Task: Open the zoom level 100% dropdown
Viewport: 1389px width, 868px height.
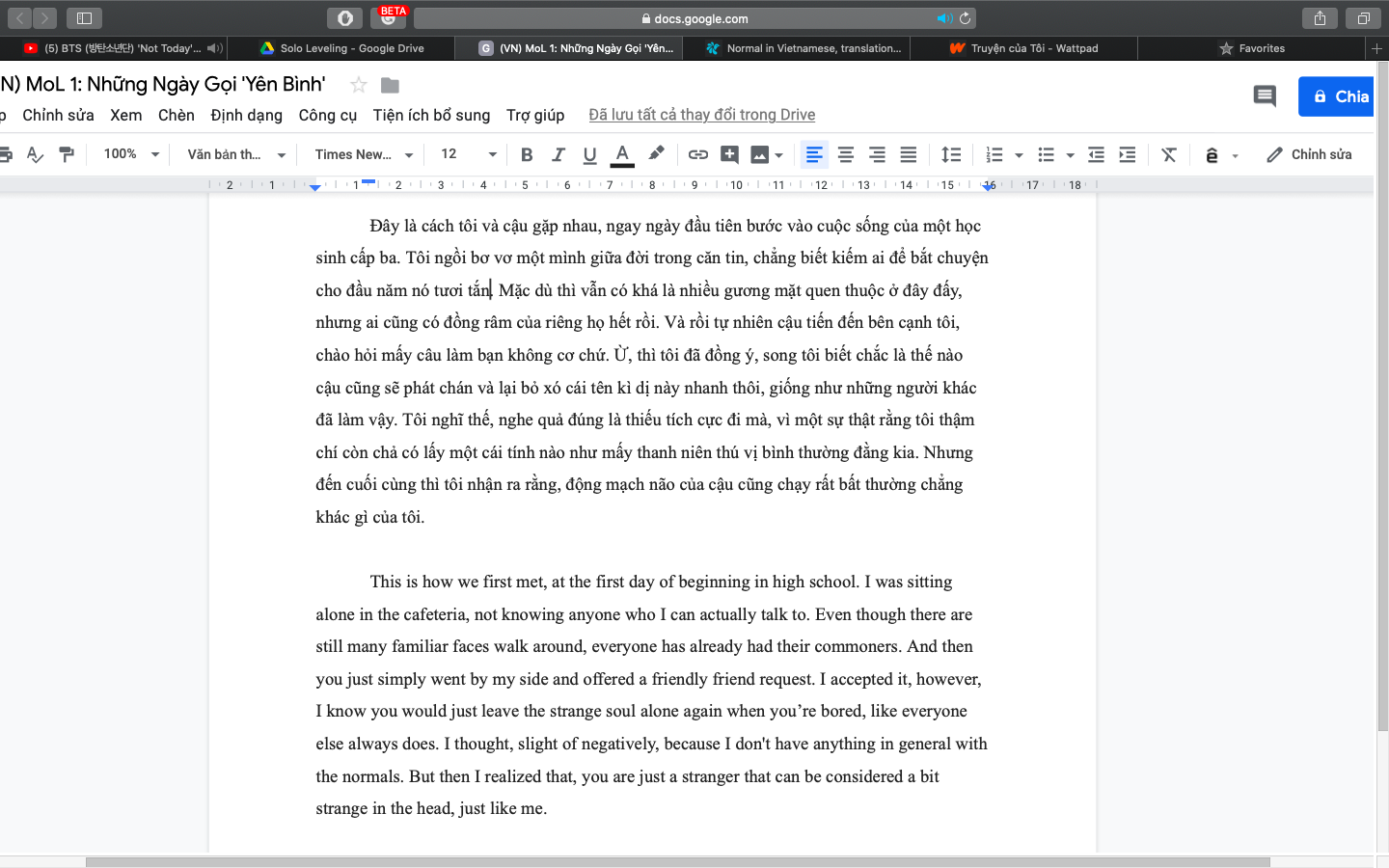Action: coord(131,154)
